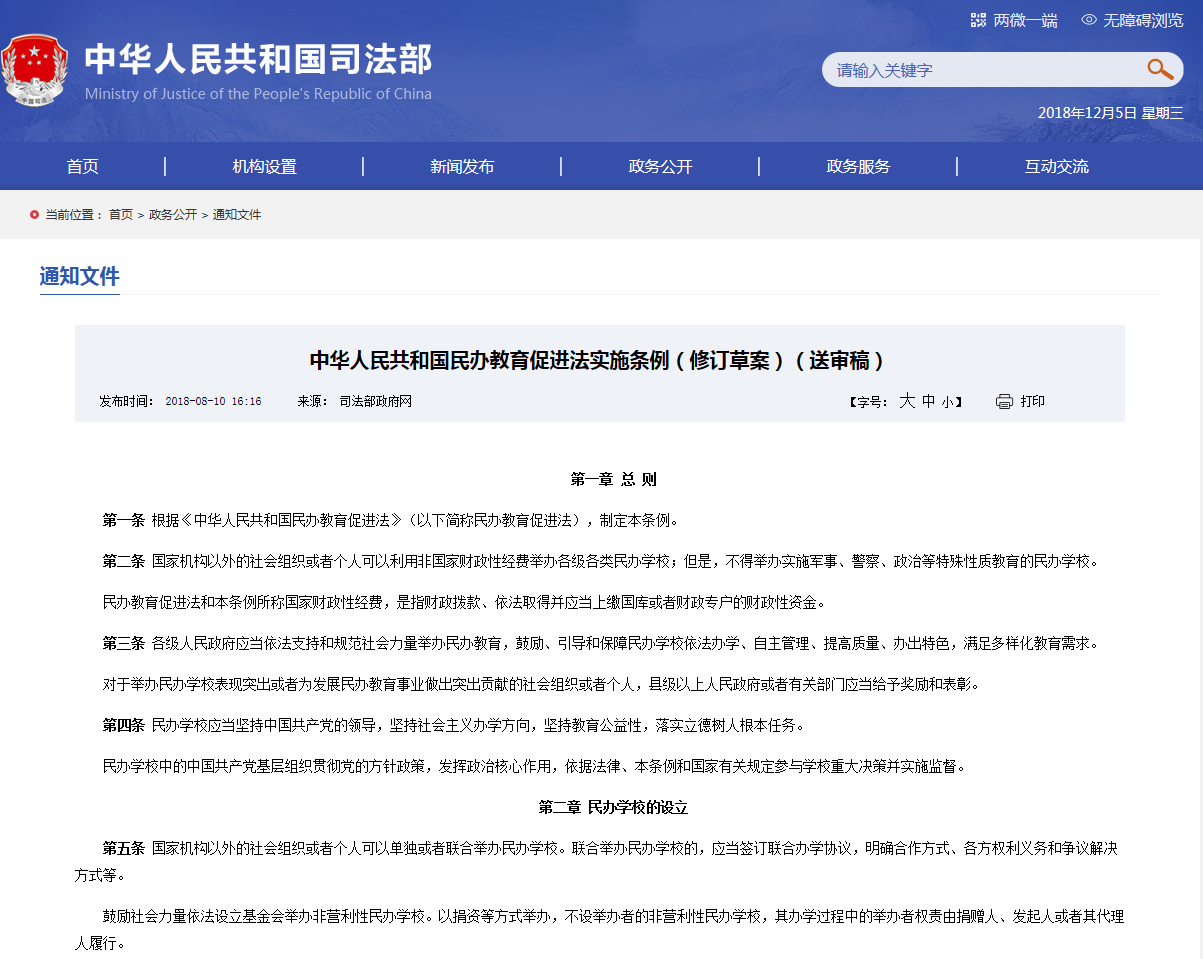This screenshot has height=959, width=1203.
Task: Click the national emblem logo
Action: tap(35, 71)
